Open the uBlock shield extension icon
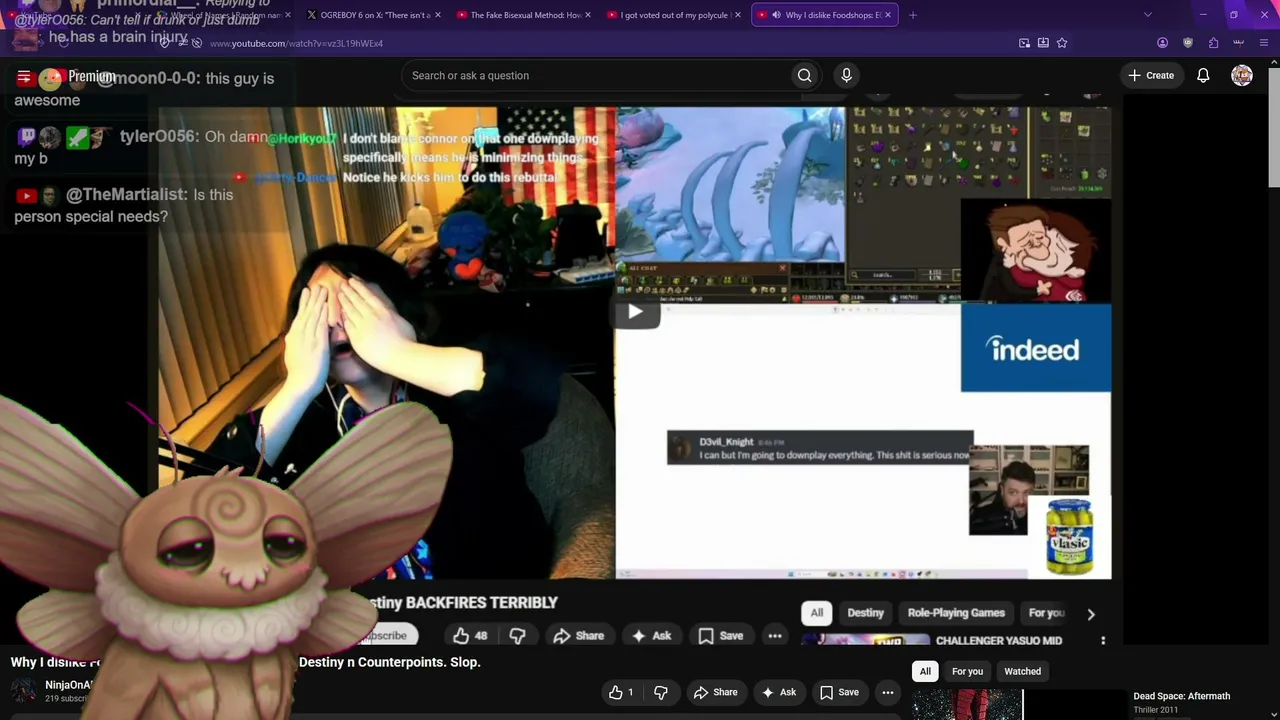The height and width of the screenshot is (720, 1280). coord(1188,43)
